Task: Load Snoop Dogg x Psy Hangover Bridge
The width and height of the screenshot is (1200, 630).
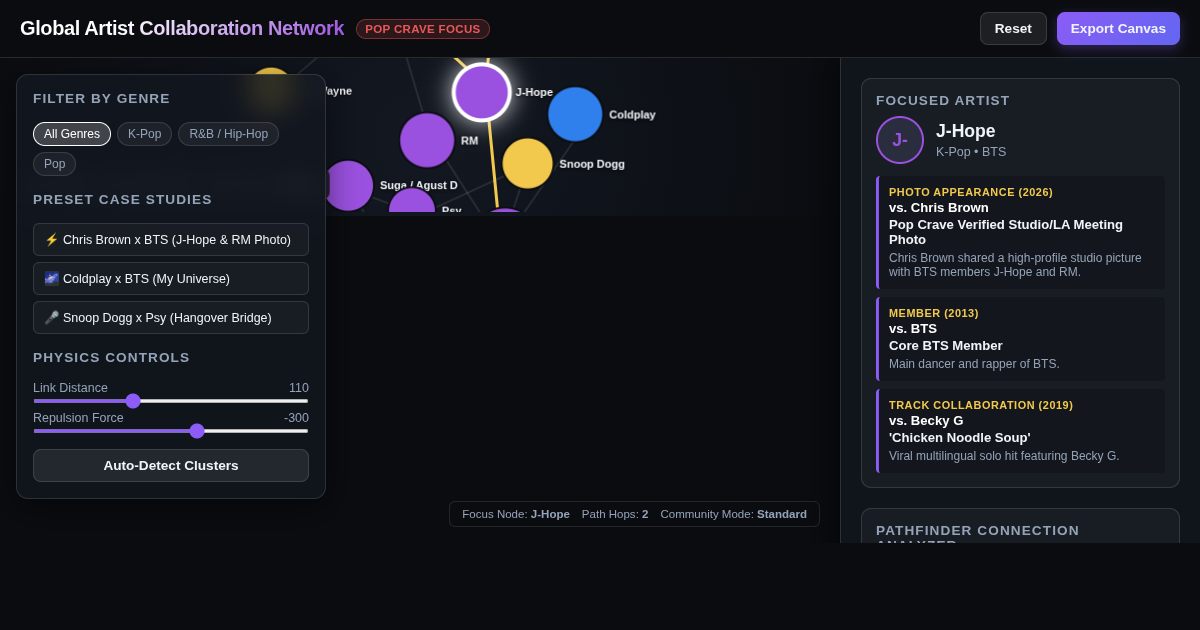Action: pos(171,318)
